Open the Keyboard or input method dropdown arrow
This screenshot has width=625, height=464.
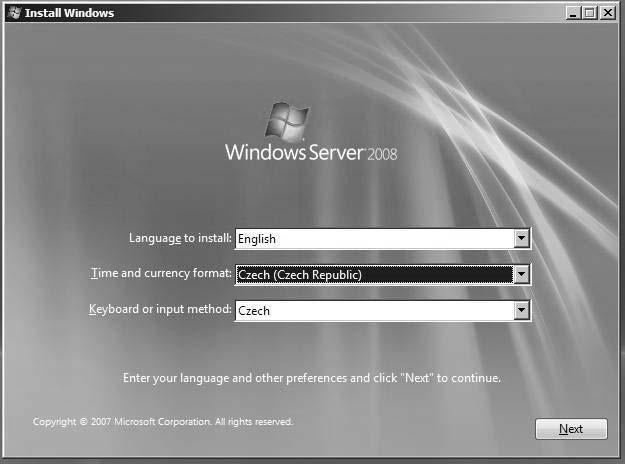point(521,310)
